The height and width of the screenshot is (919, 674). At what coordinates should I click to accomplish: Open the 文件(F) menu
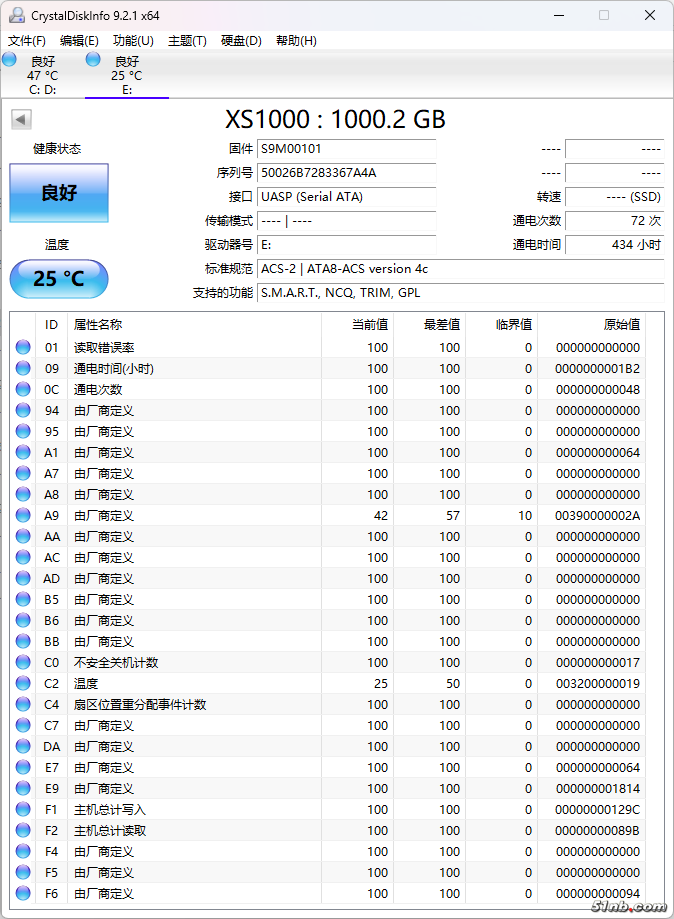[x=27, y=41]
